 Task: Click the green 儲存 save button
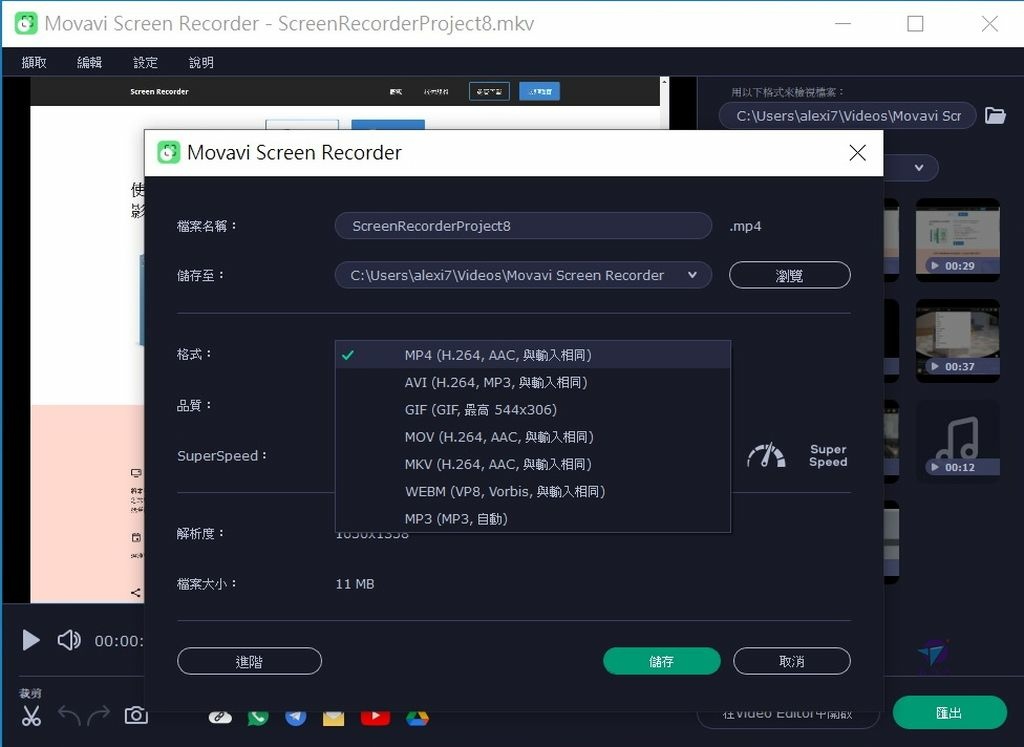pyautogui.click(x=662, y=661)
